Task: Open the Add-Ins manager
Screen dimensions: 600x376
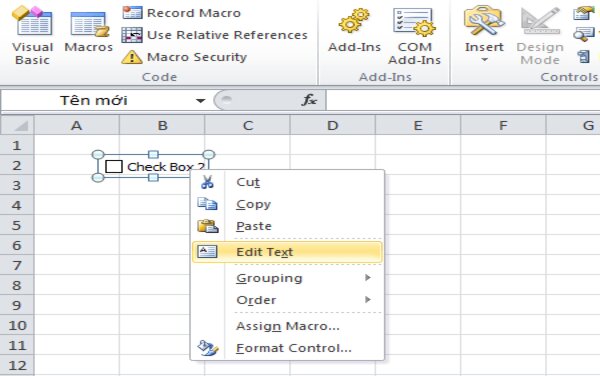Action: coord(354,31)
